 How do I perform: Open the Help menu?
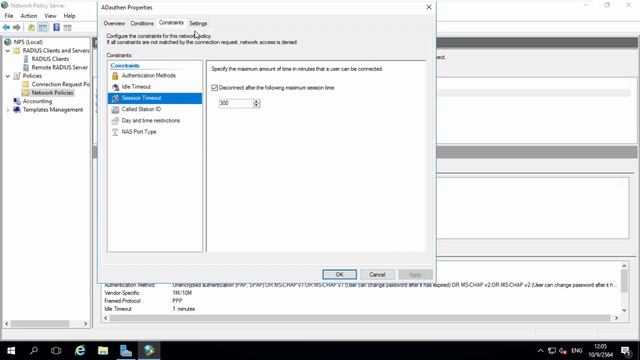69,16
